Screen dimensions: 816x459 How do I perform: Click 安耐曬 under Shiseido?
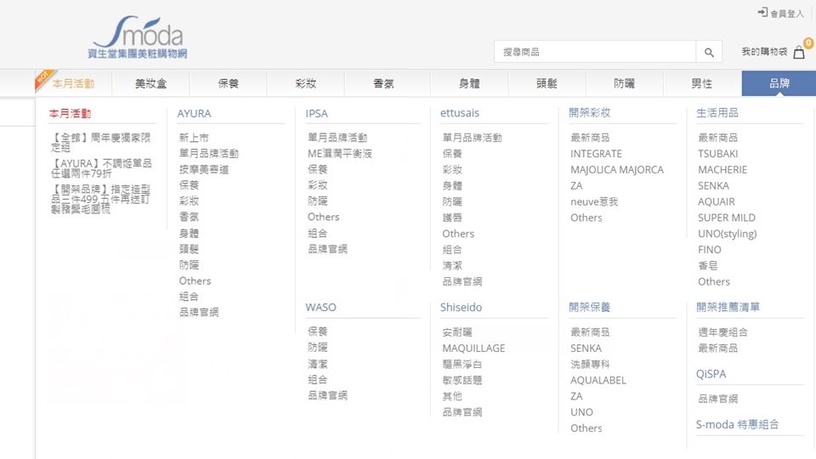[457, 332]
